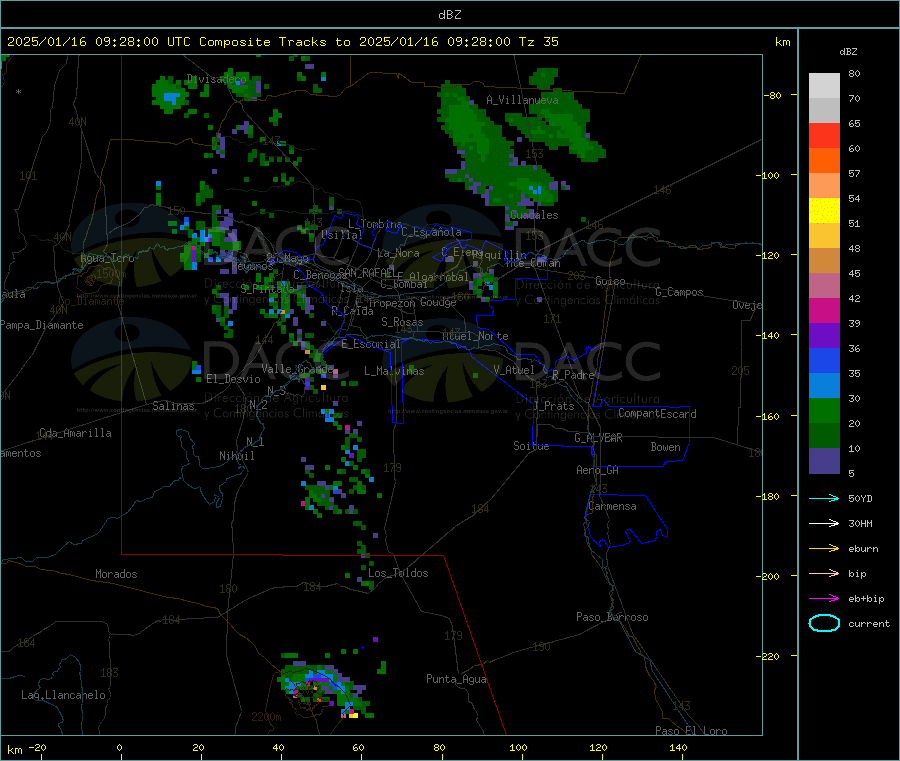Click the 'R_Padre' map label
This screenshot has height=761, width=900.
tap(573, 375)
